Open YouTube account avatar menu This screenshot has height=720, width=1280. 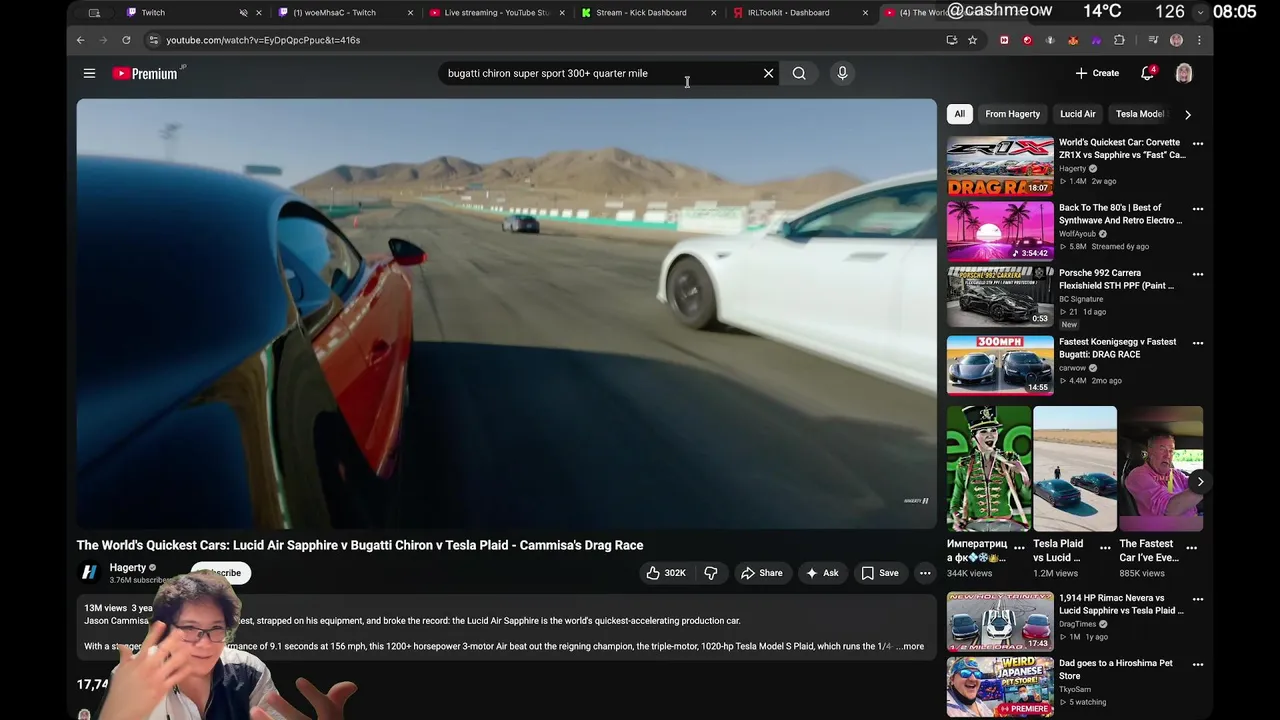[x=1184, y=73]
